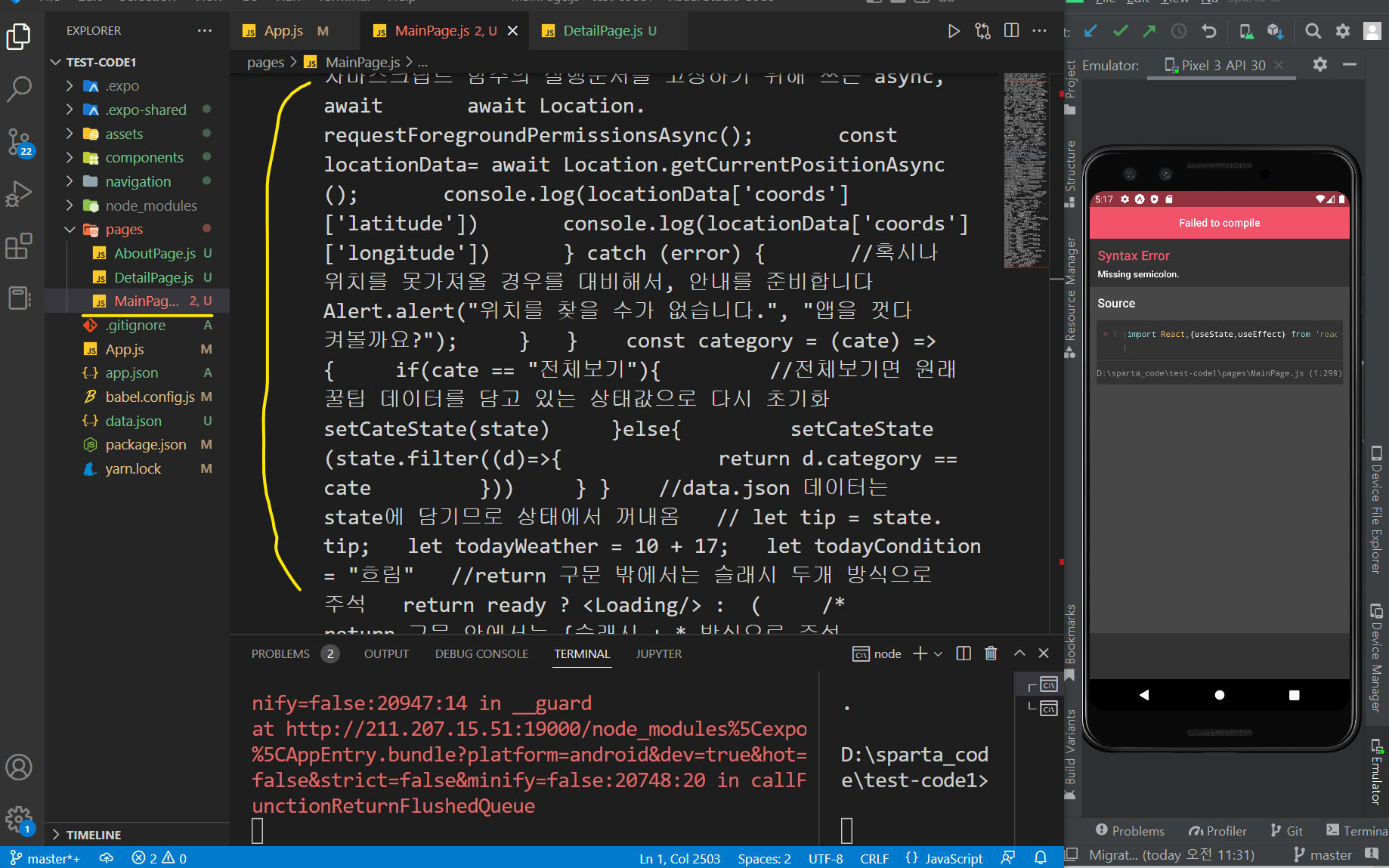Screen dimensions: 1389x868
Task: Tap the emulator home circle button
Action: tap(1220, 695)
